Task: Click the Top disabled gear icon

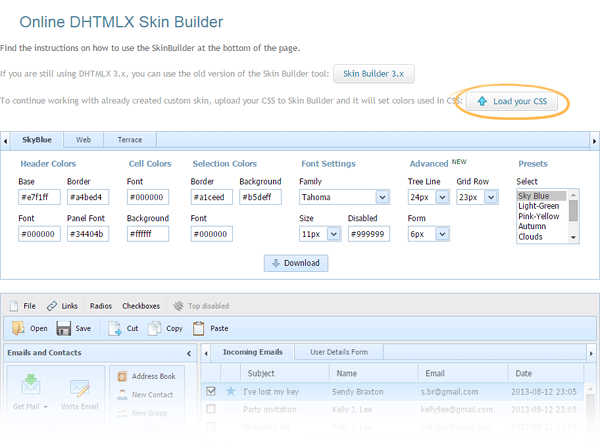Action: (178, 306)
